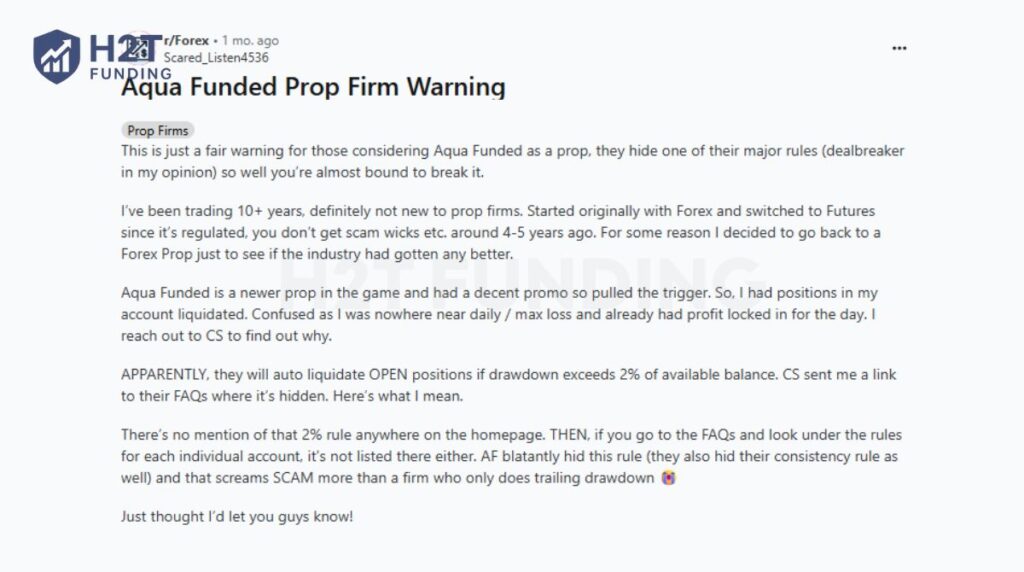Click the crying emoji ending the post
The height and width of the screenshot is (572, 1024).
click(671, 478)
